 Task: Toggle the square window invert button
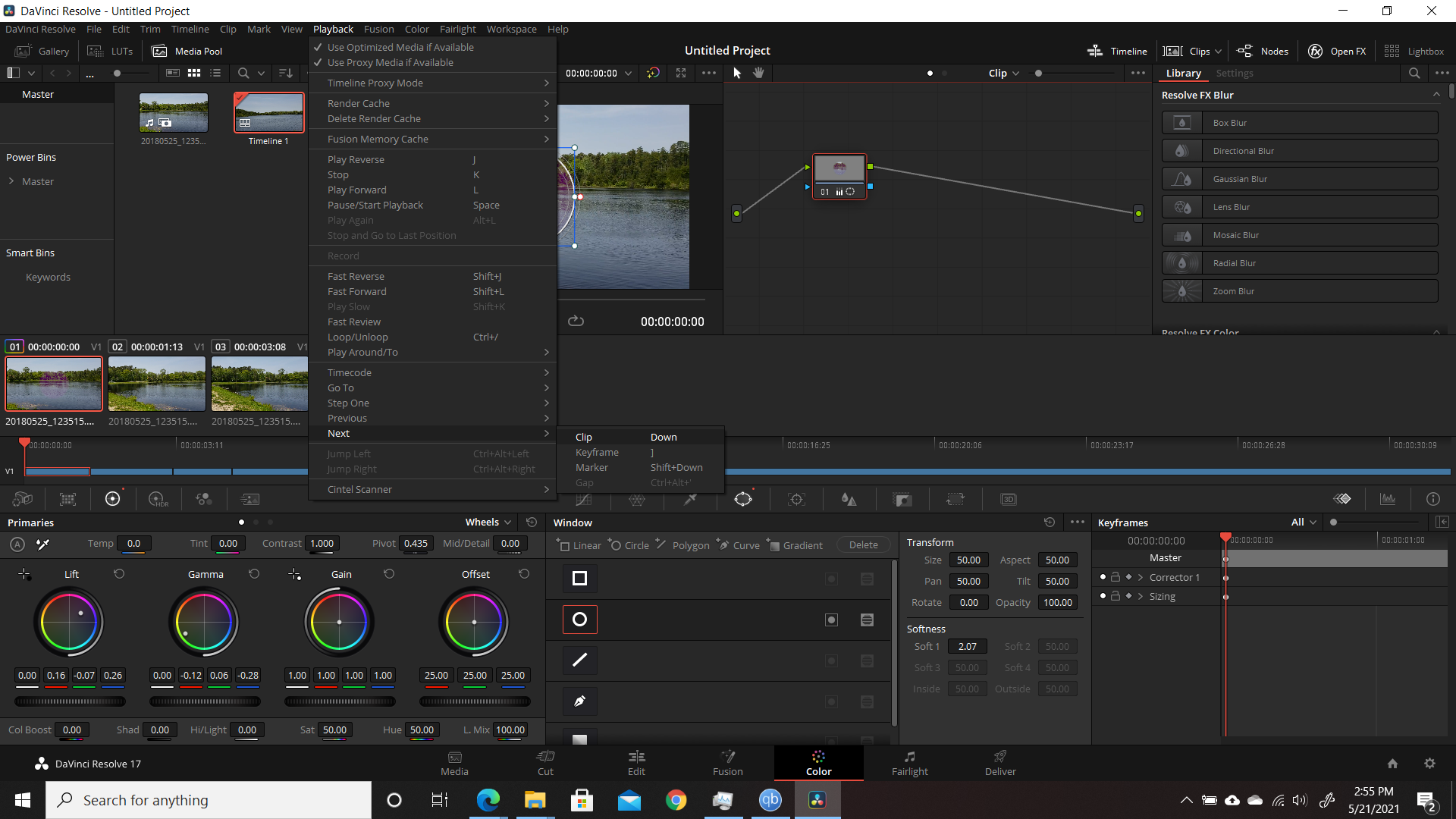pos(832,579)
